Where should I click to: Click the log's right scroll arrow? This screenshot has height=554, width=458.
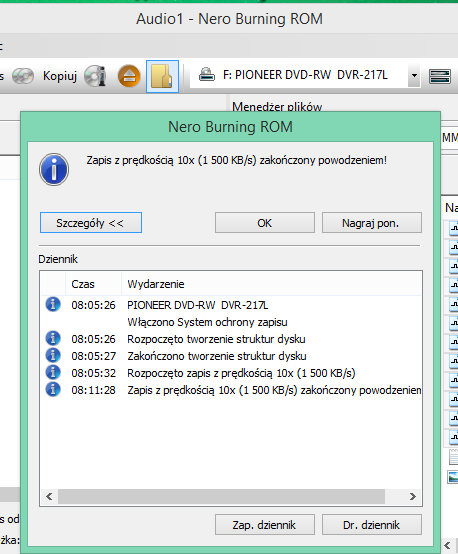point(412,496)
